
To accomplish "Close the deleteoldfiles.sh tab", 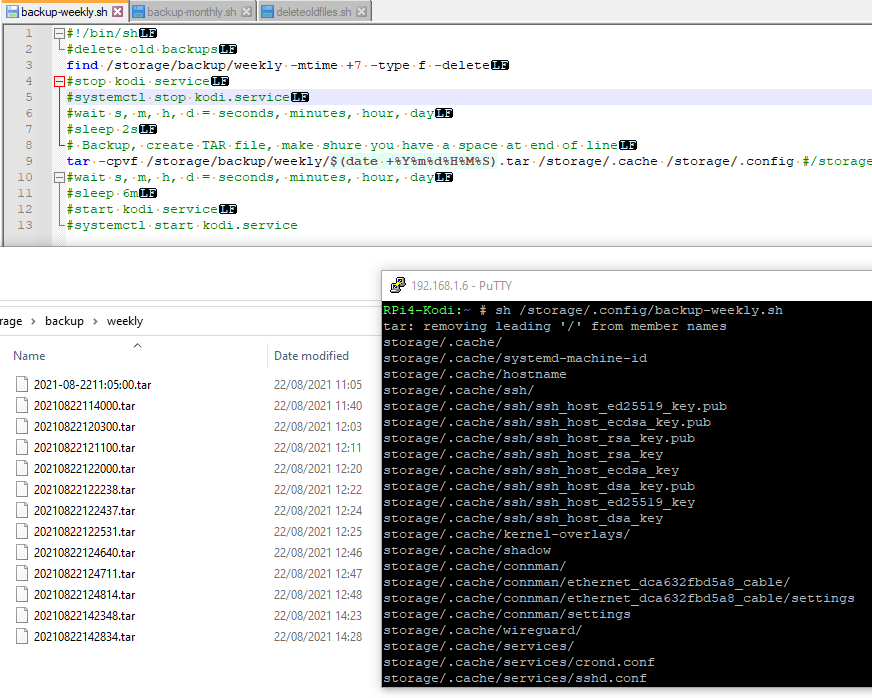I will (x=361, y=12).
